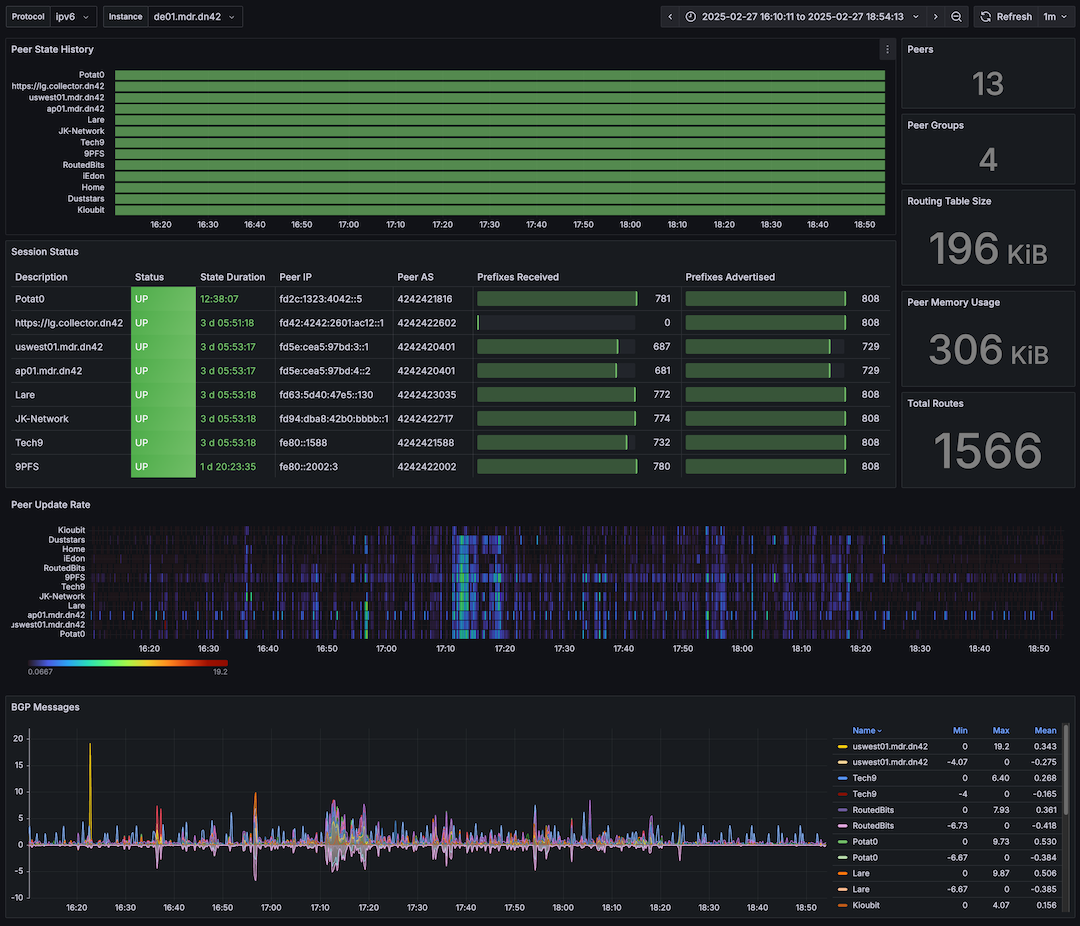The height and width of the screenshot is (926, 1080).
Task: Open the Instance de01.mdr.dn42 dropdown
Action: tap(195, 17)
